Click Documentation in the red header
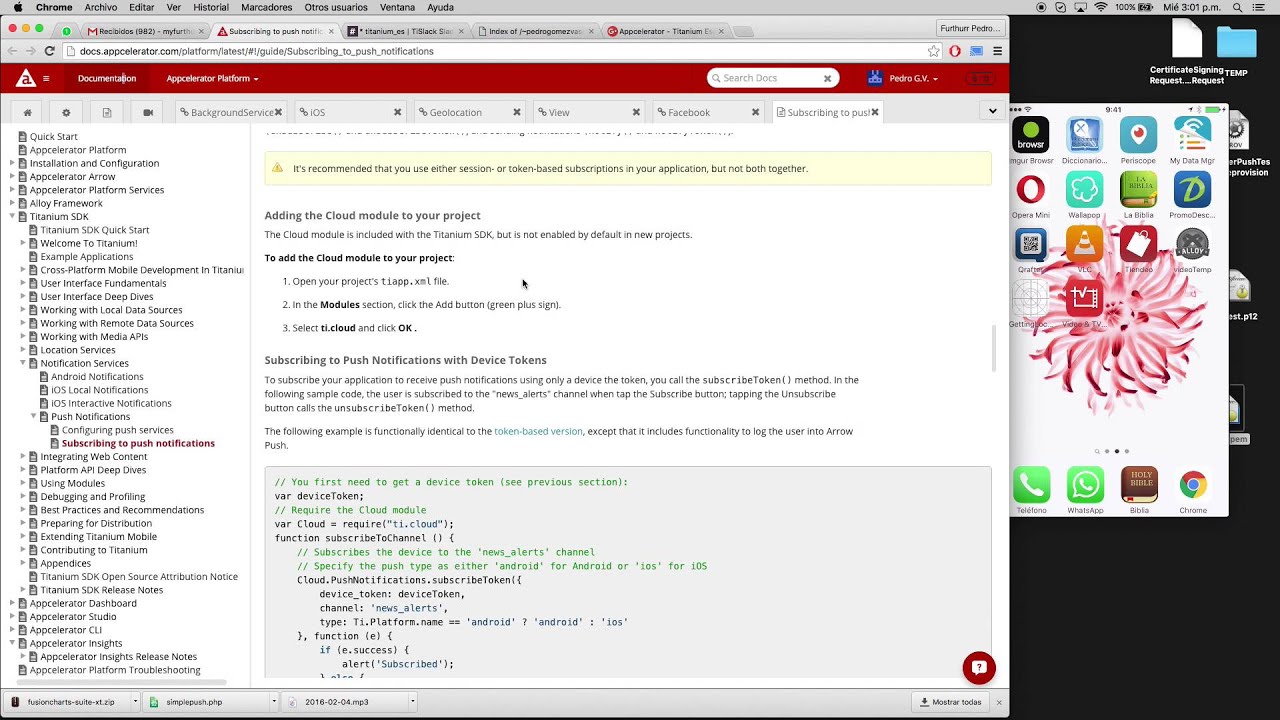The width and height of the screenshot is (1280, 720). pos(107,78)
